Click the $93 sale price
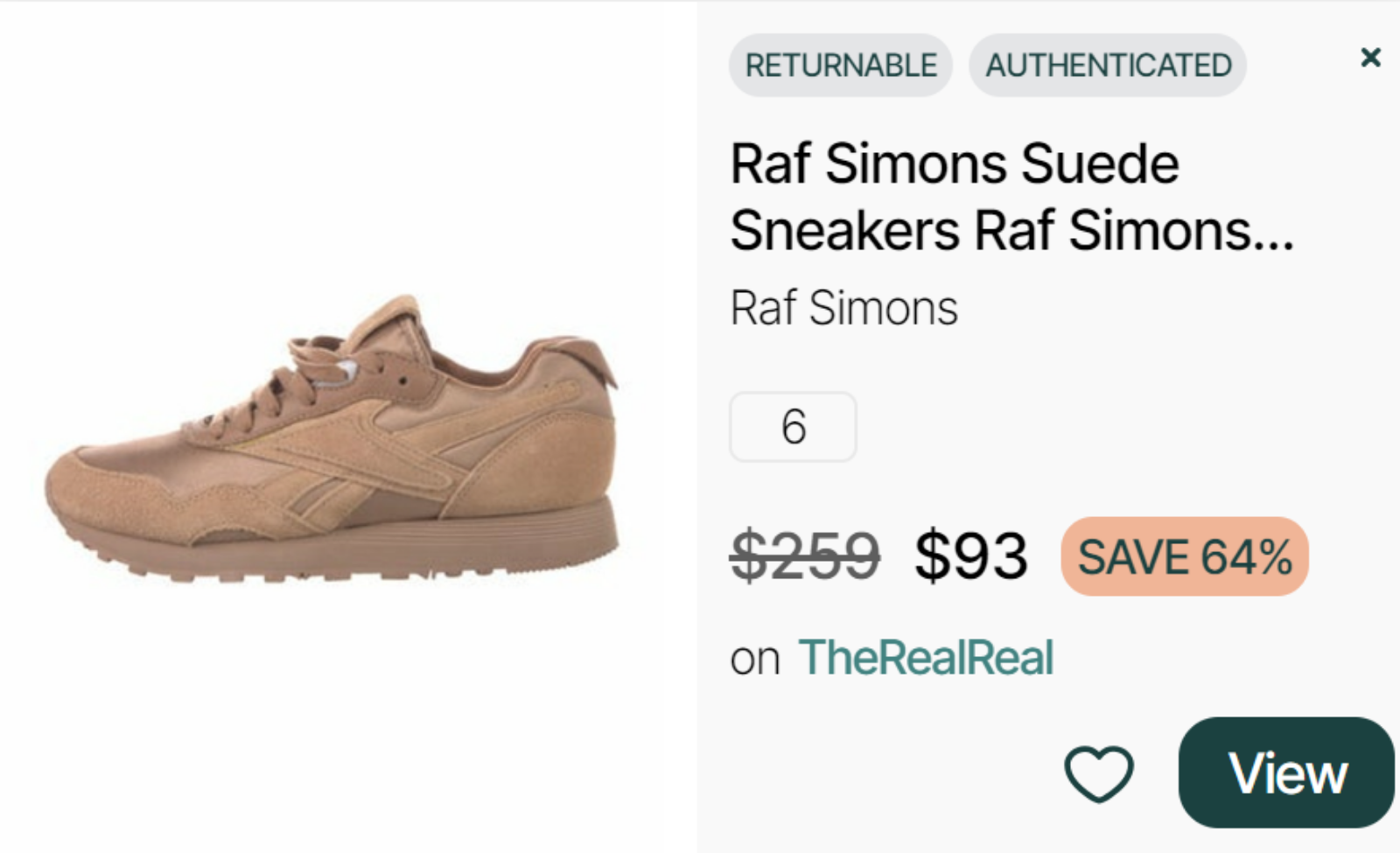Image resolution: width=1400 pixels, height=853 pixels. [970, 556]
